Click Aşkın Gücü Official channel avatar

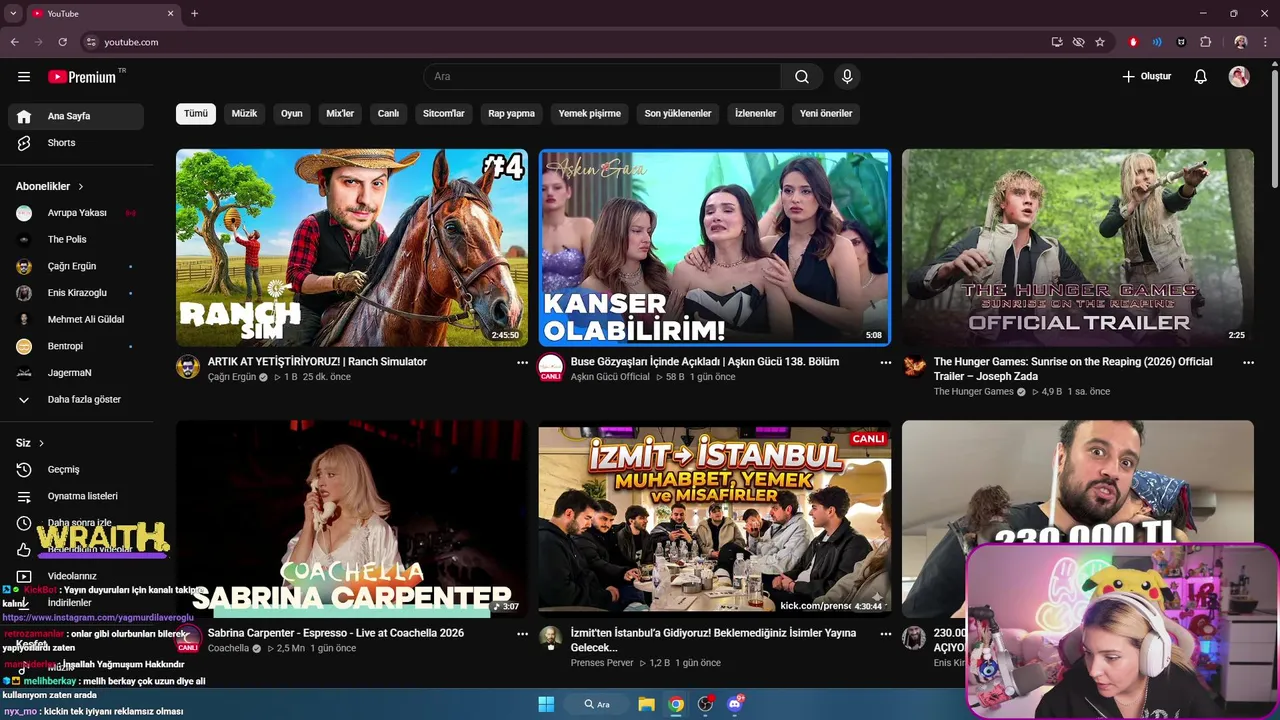(551, 367)
